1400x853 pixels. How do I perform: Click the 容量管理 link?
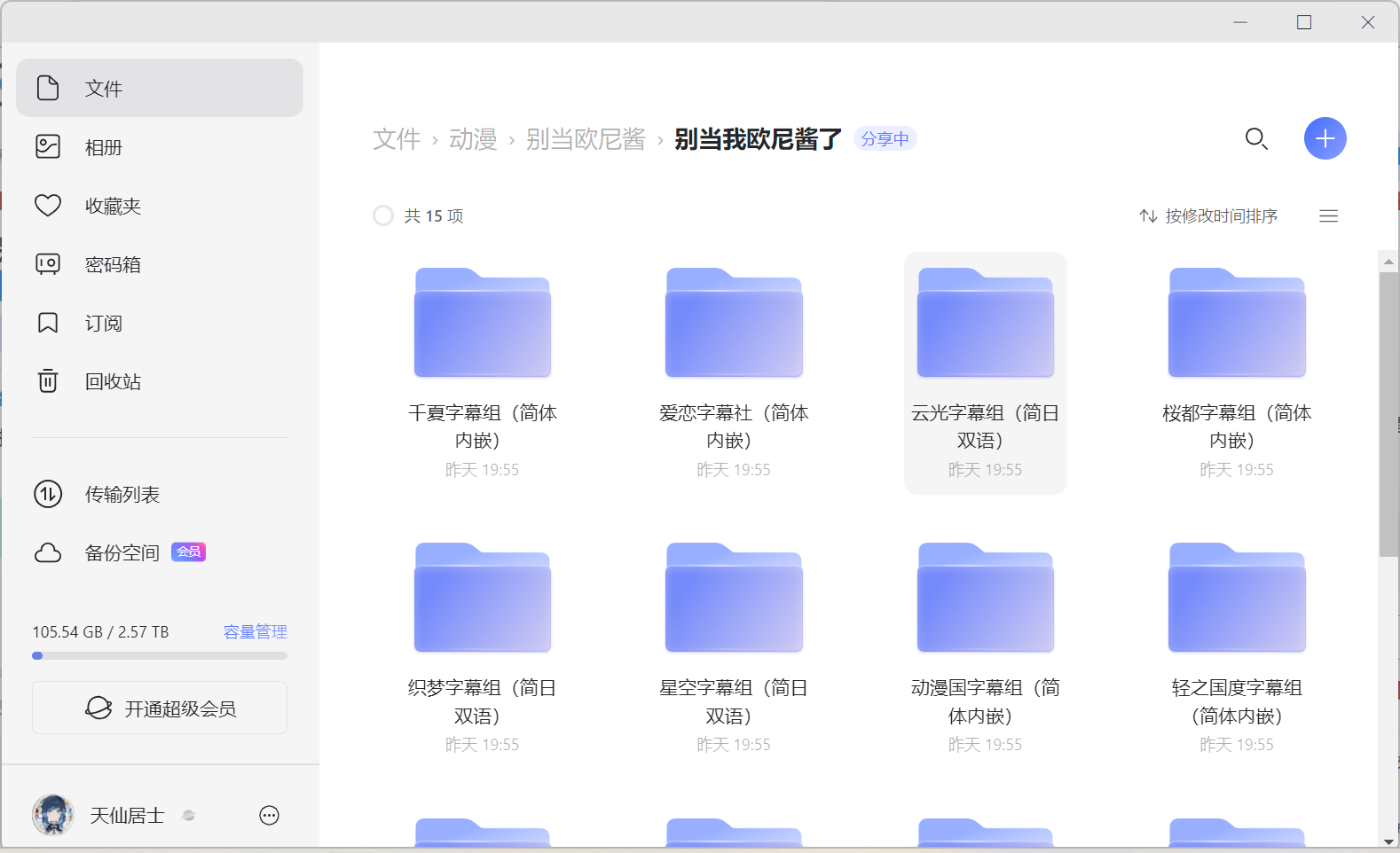(x=255, y=631)
